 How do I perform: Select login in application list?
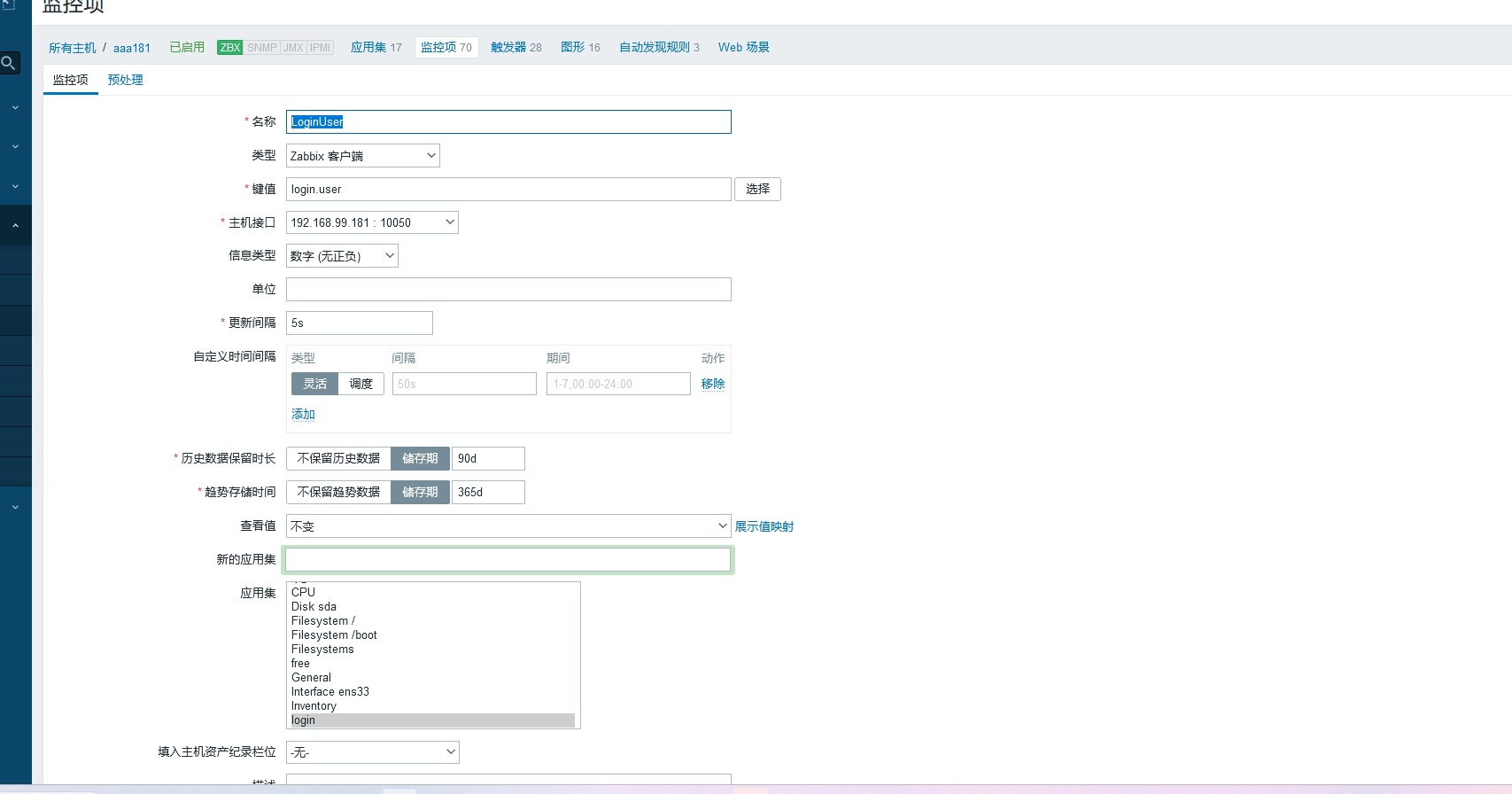432,720
